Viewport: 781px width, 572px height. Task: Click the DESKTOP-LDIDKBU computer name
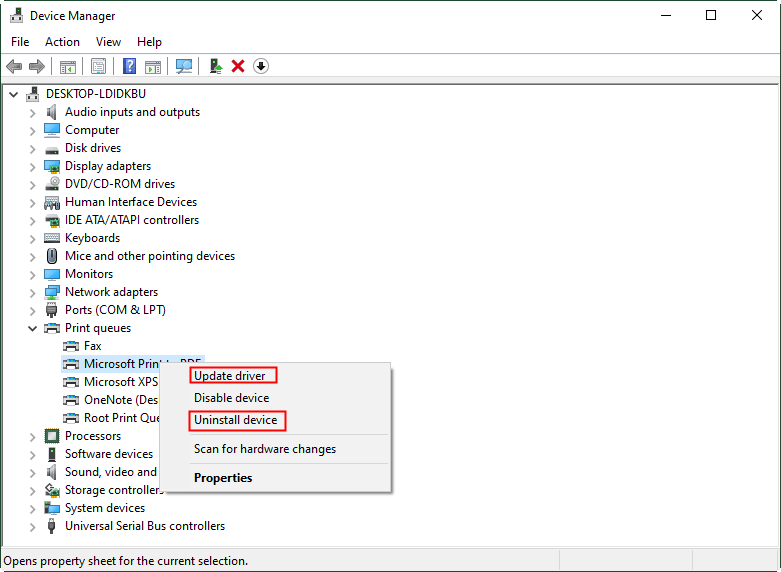pyautogui.click(x=96, y=94)
